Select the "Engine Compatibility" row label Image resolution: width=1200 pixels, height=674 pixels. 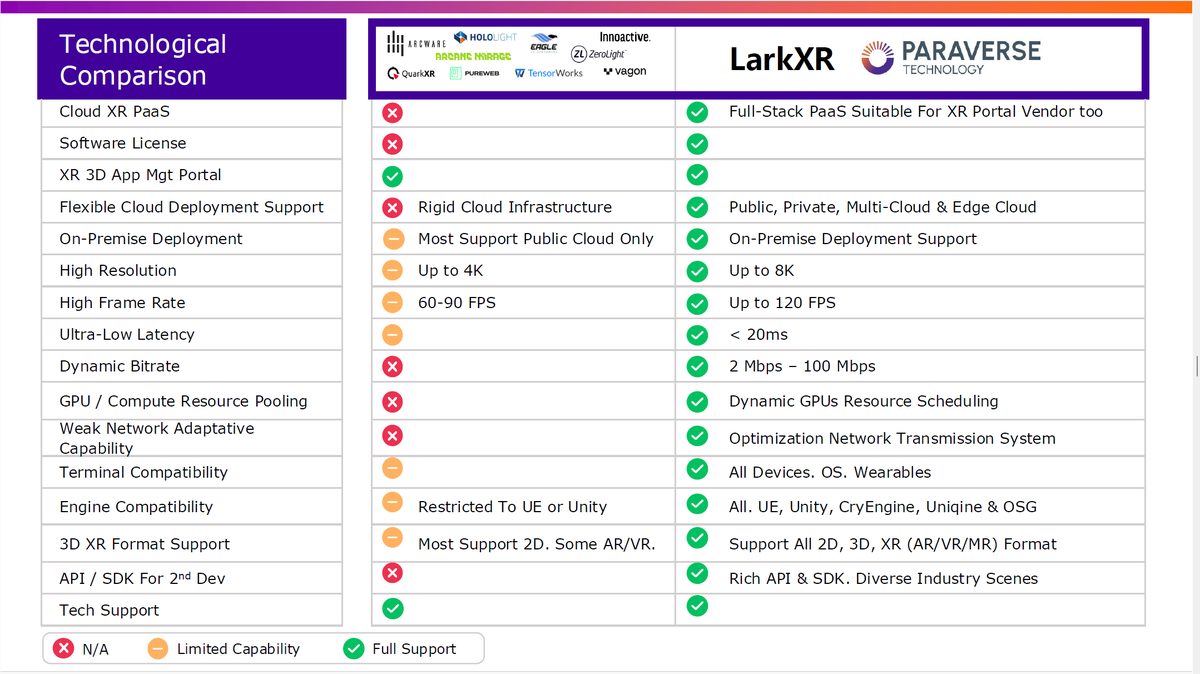click(136, 507)
